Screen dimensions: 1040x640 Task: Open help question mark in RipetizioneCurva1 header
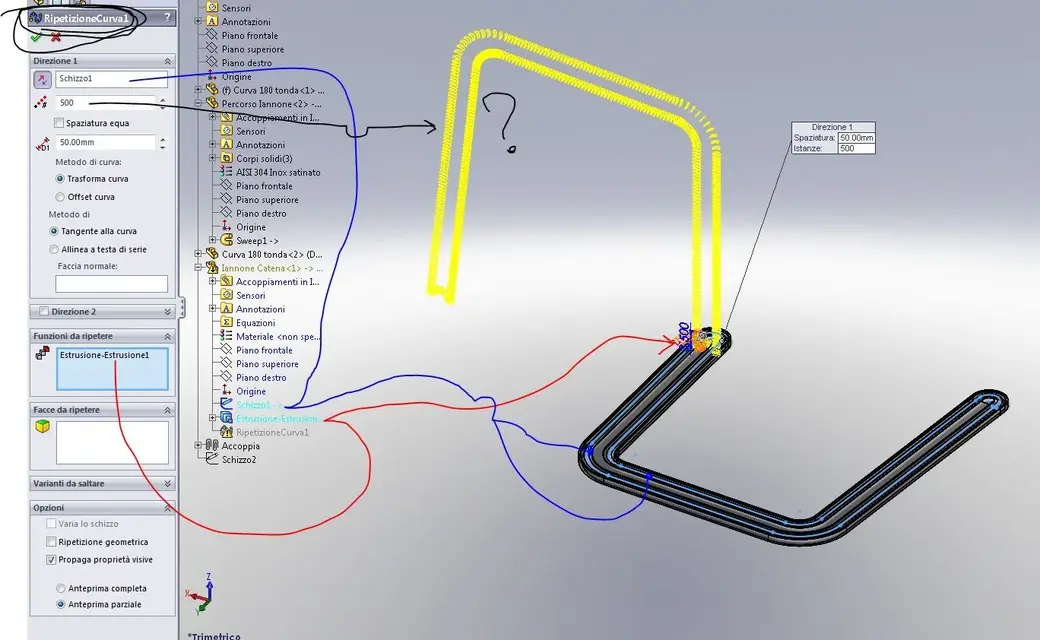coord(167,18)
